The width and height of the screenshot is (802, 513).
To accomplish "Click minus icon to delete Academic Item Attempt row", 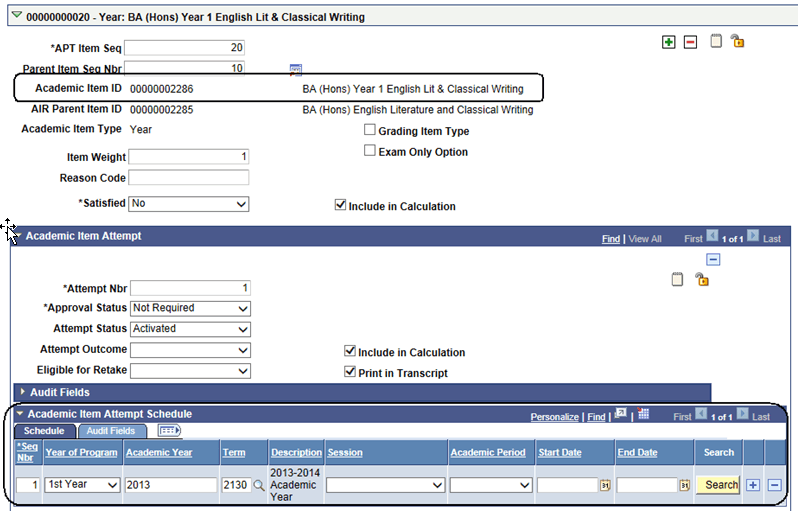I will [x=713, y=259].
